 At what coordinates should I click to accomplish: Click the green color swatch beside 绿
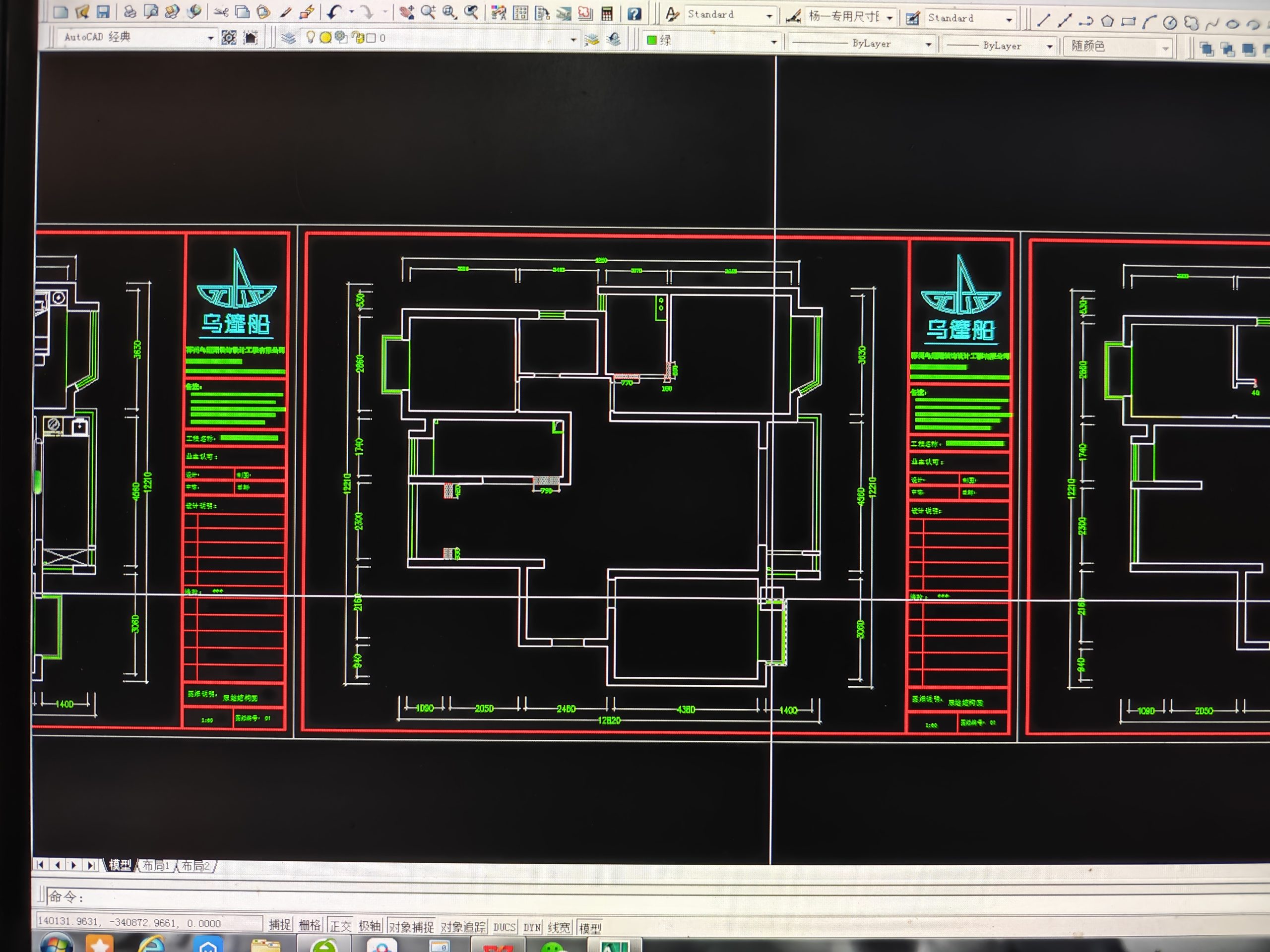click(652, 40)
